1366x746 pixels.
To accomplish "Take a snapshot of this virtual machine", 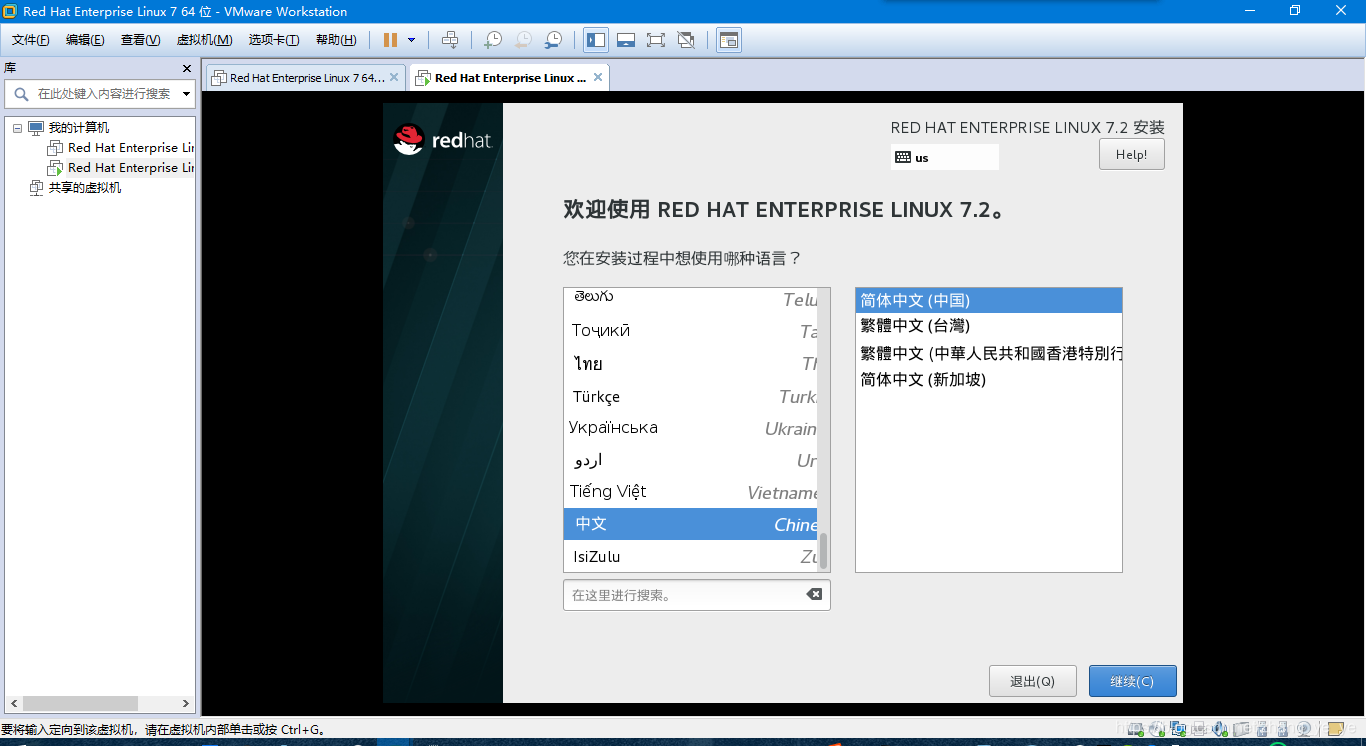I will [492, 40].
